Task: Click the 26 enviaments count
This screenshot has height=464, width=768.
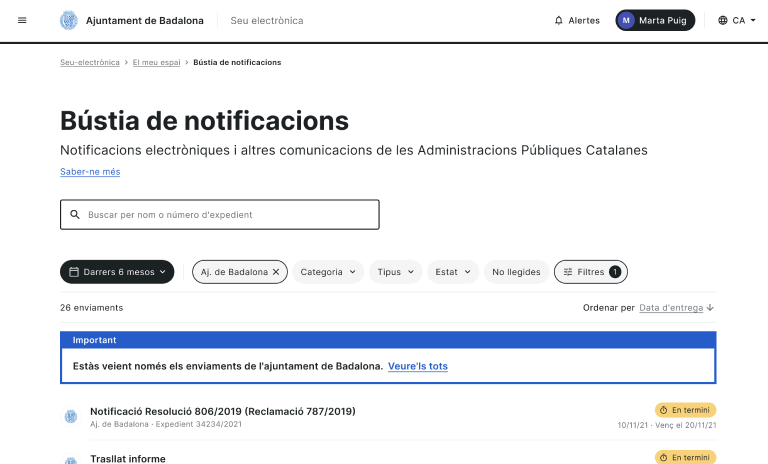Action: coord(92,308)
